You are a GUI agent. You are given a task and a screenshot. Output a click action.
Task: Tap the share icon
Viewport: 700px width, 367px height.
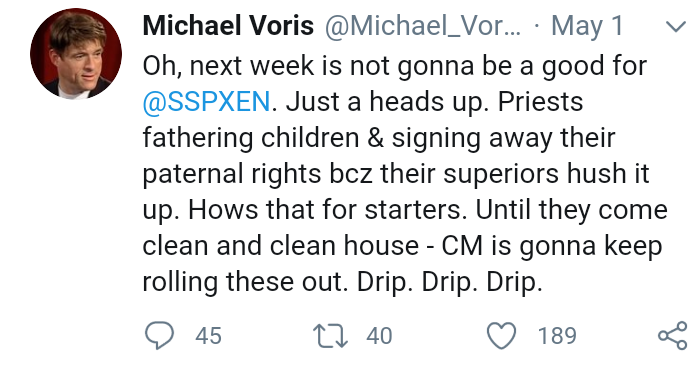pos(672,335)
